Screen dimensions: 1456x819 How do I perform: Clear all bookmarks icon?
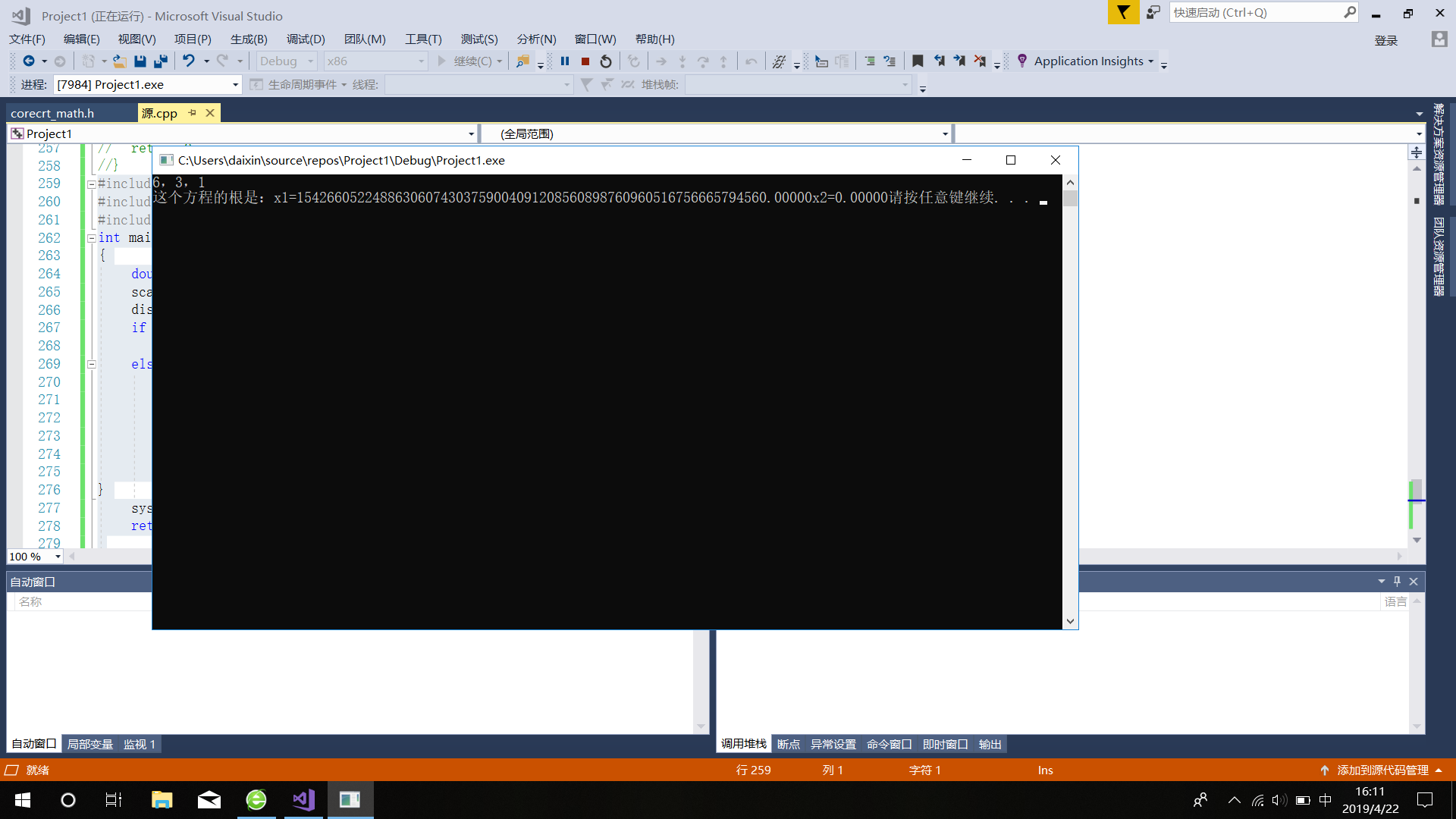980,61
